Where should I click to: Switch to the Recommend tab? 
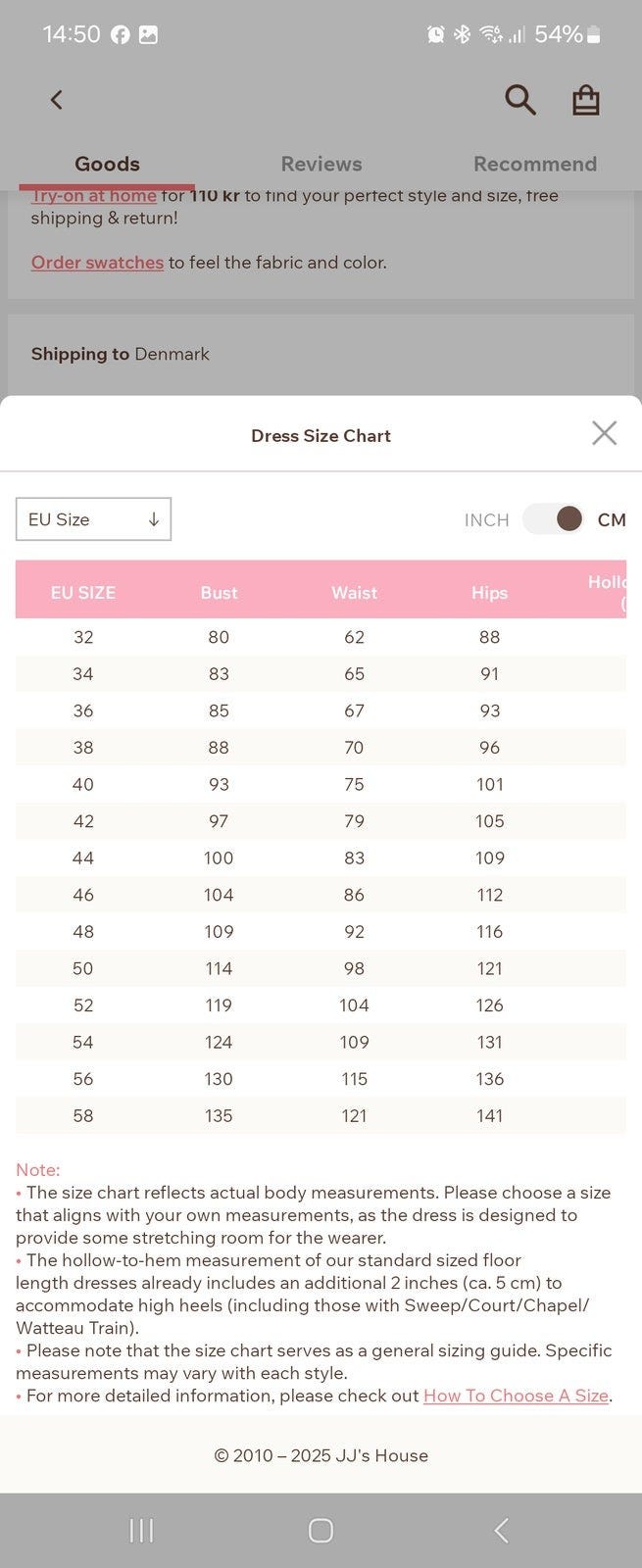[x=535, y=164]
